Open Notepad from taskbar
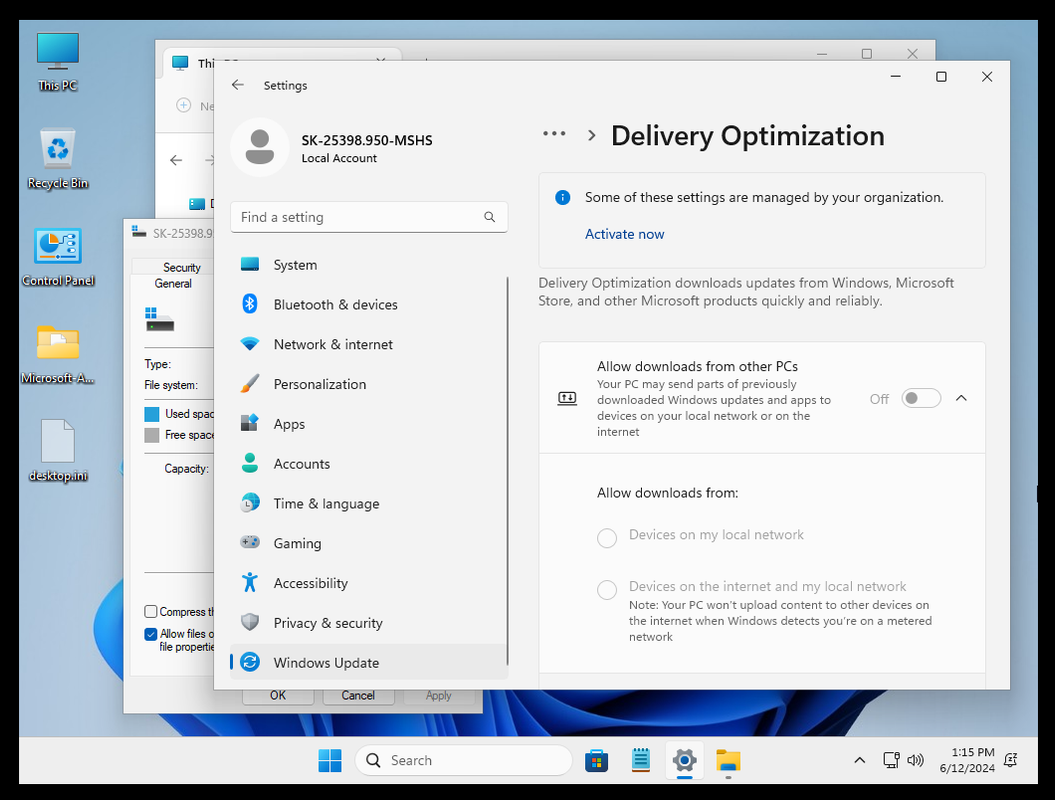The height and width of the screenshot is (800, 1055). click(x=641, y=760)
